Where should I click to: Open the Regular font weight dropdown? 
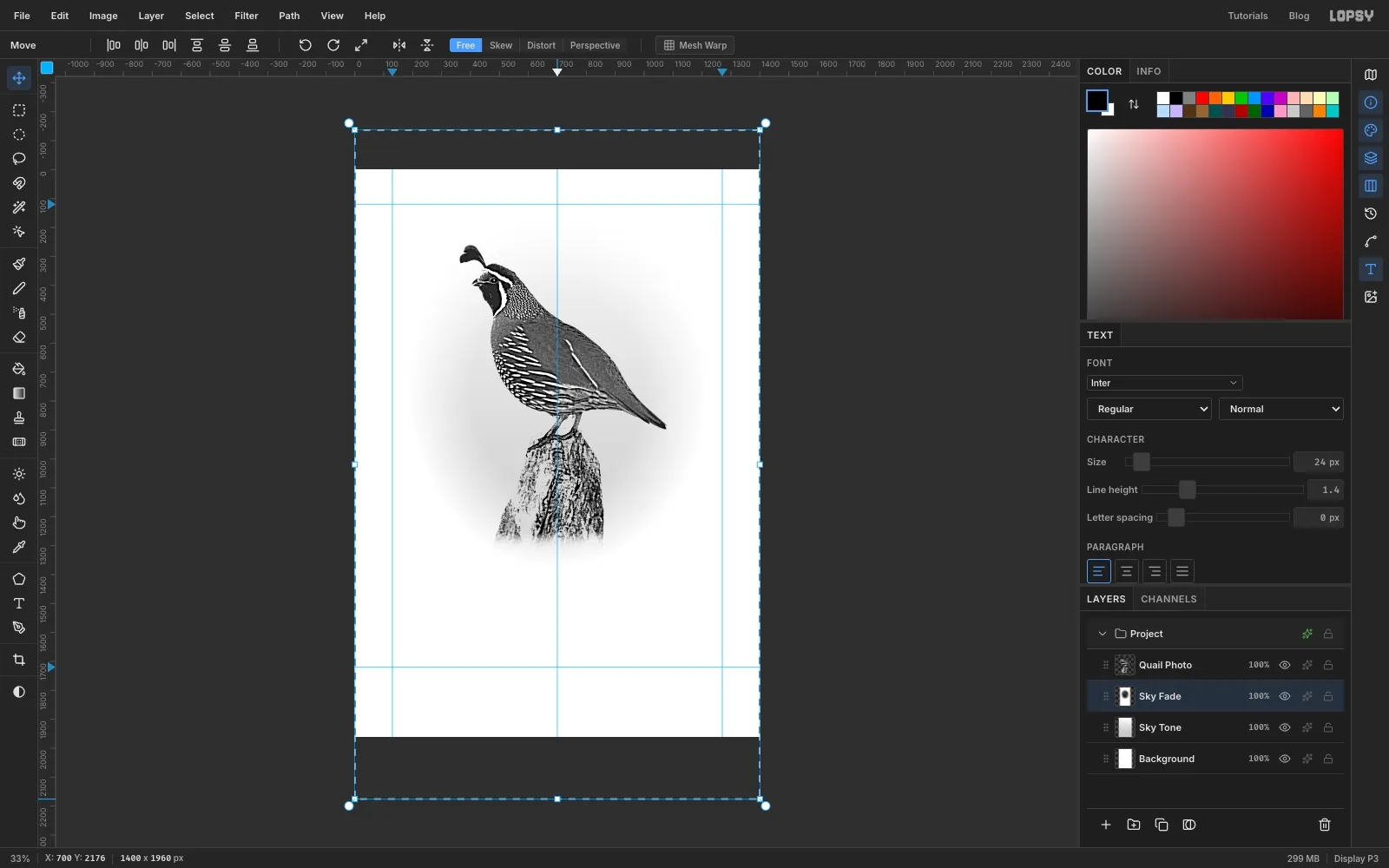coord(1149,409)
